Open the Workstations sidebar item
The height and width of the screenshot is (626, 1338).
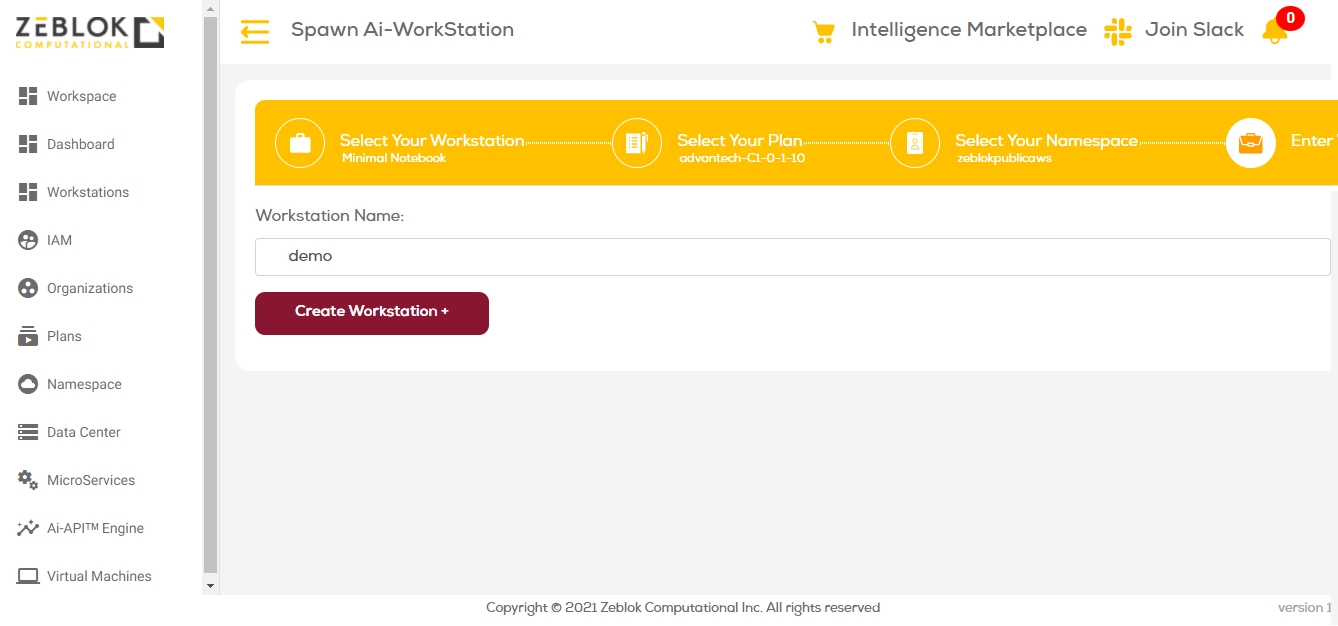tap(87, 192)
